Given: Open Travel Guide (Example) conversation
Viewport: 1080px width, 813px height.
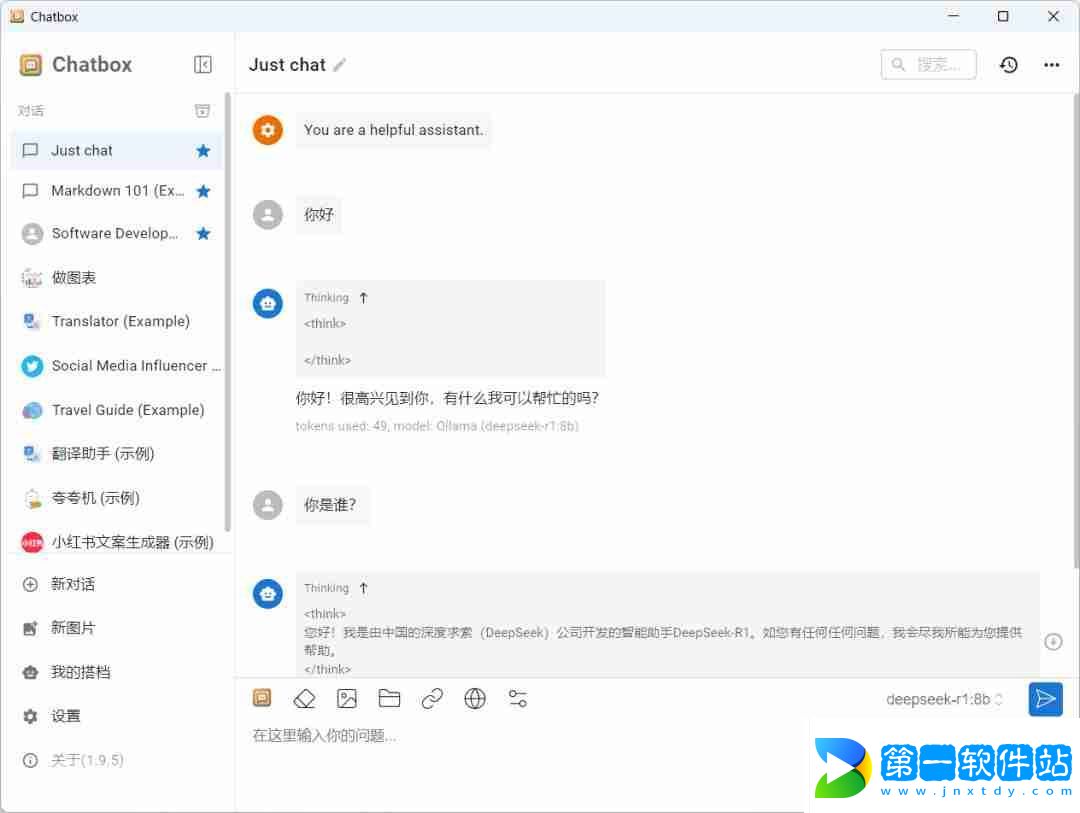Looking at the screenshot, I should pyautogui.click(x=116, y=410).
